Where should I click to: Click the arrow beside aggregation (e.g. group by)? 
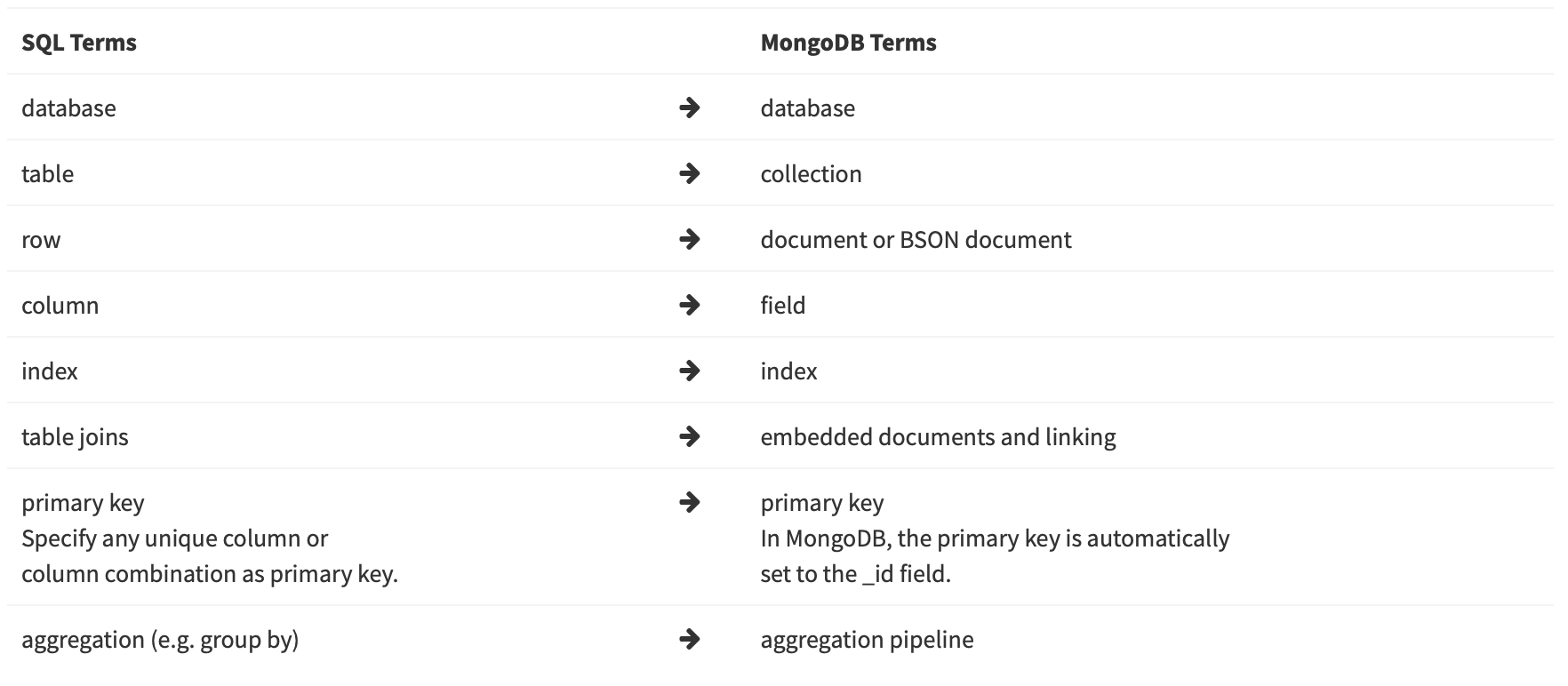(689, 639)
